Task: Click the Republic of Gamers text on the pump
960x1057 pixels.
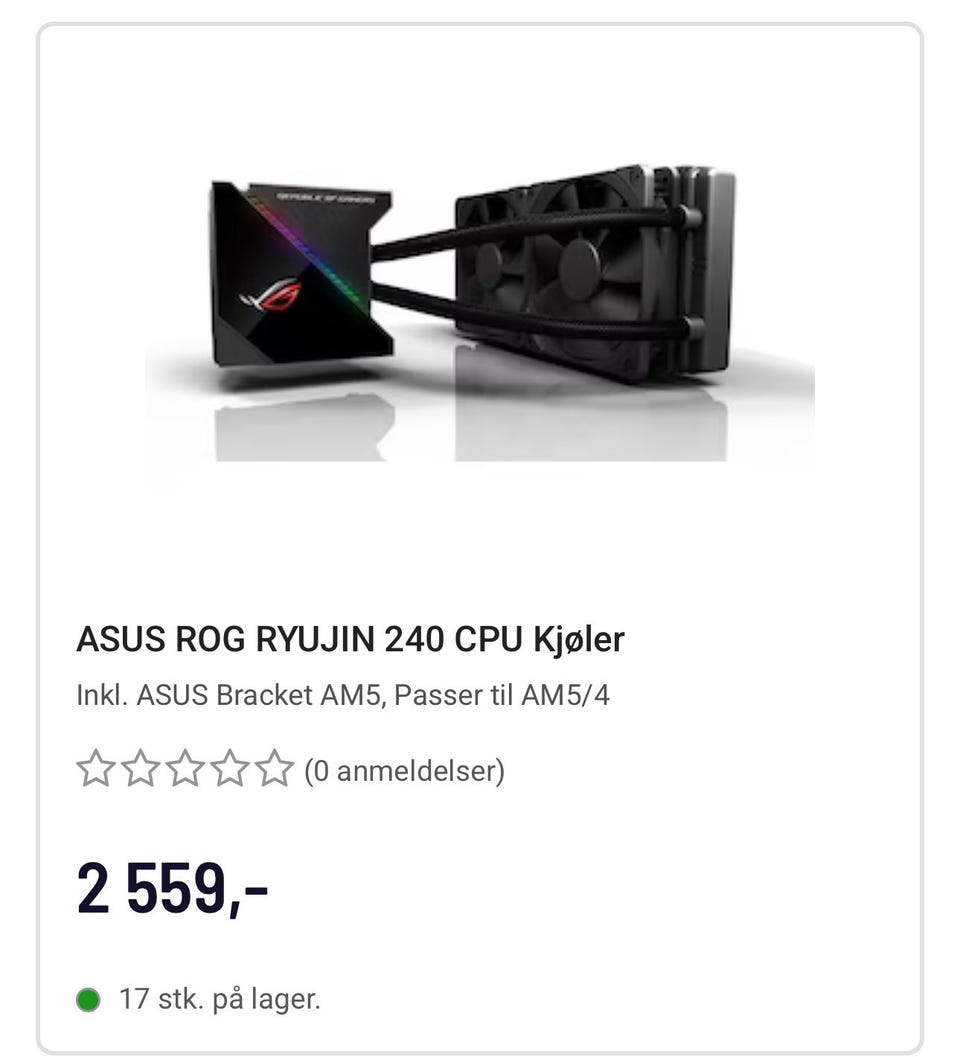Action: (325, 198)
